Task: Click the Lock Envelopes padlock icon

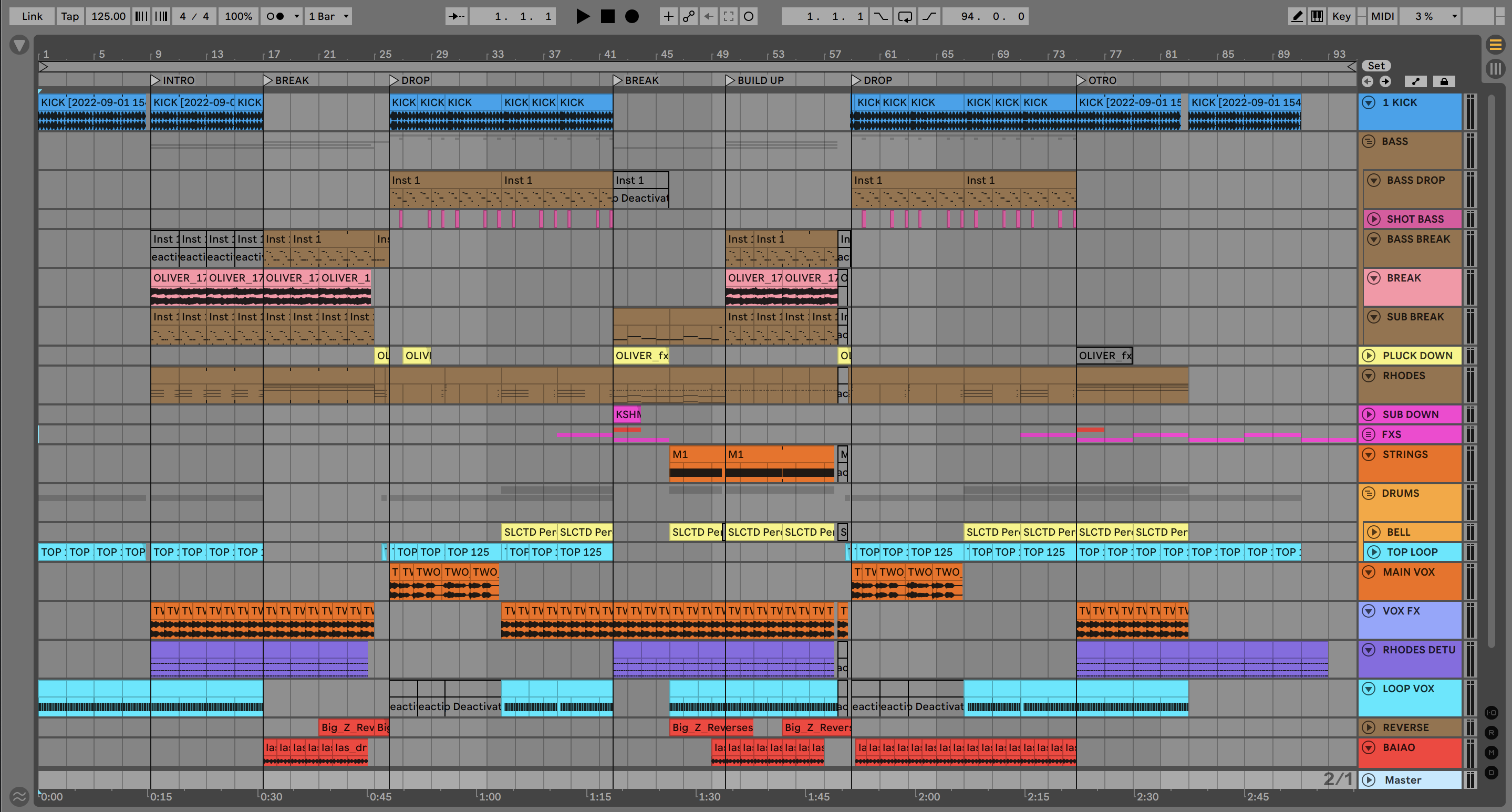Action: 1444,81
